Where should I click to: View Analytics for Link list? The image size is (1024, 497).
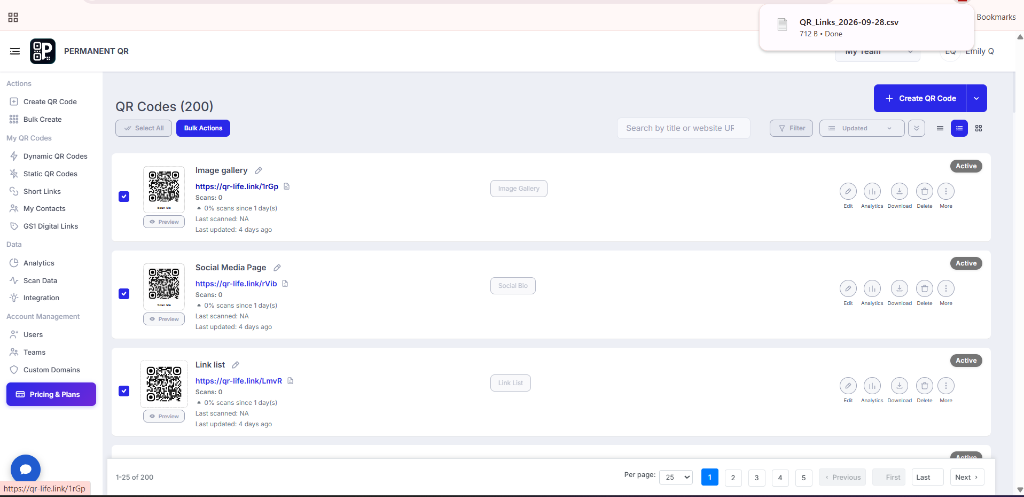(872, 385)
